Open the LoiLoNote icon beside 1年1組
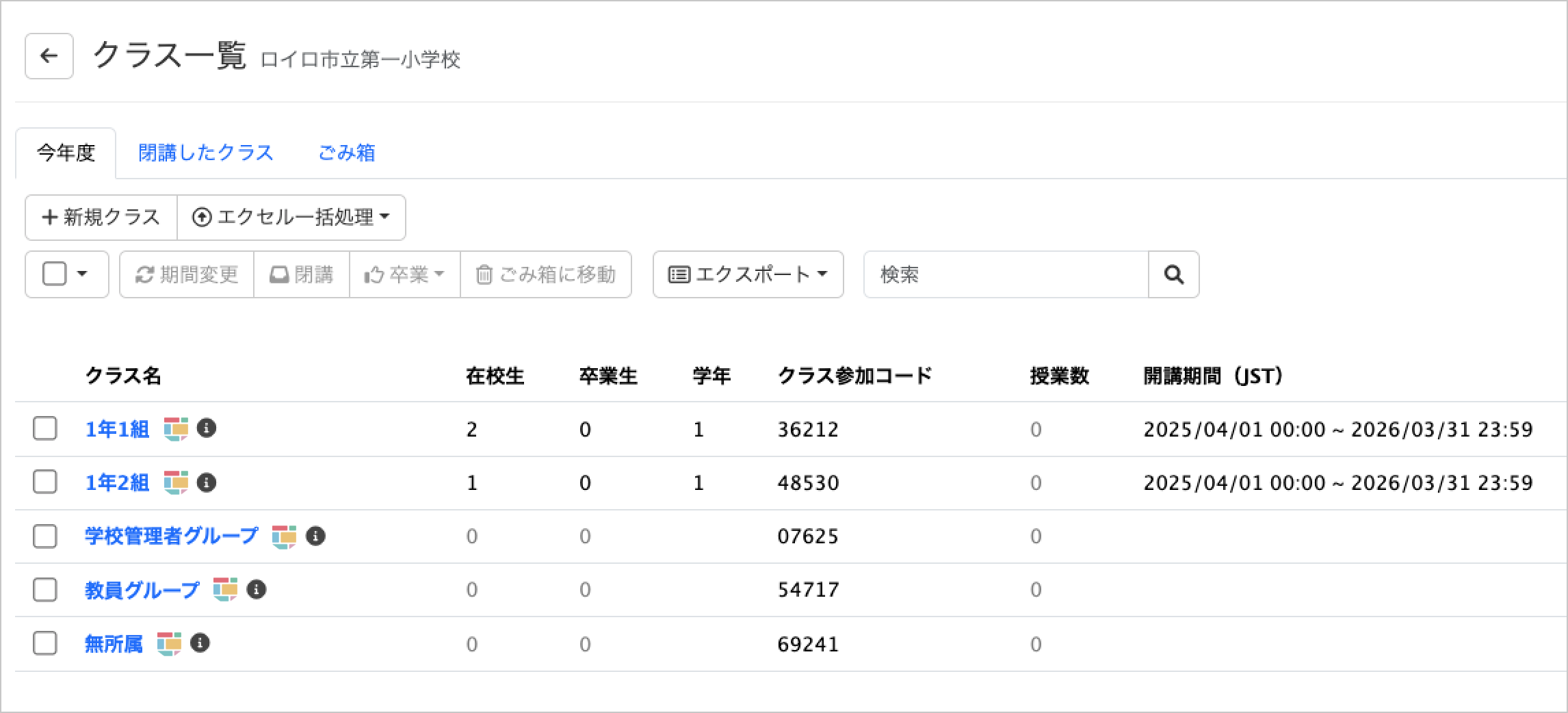Image resolution: width=1568 pixels, height=713 pixels. [176, 429]
